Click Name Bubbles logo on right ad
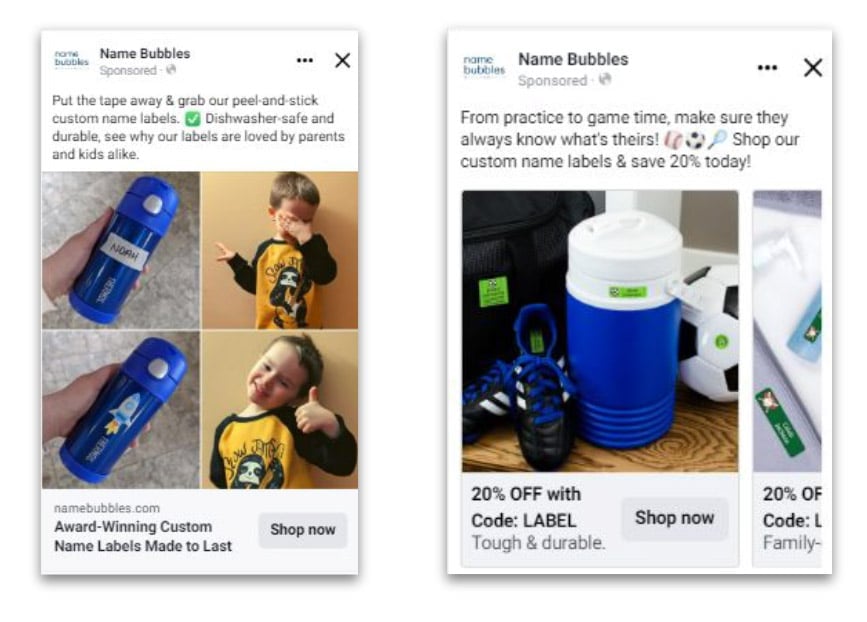Viewport: 867px width, 622px height. tap(484, 66)
